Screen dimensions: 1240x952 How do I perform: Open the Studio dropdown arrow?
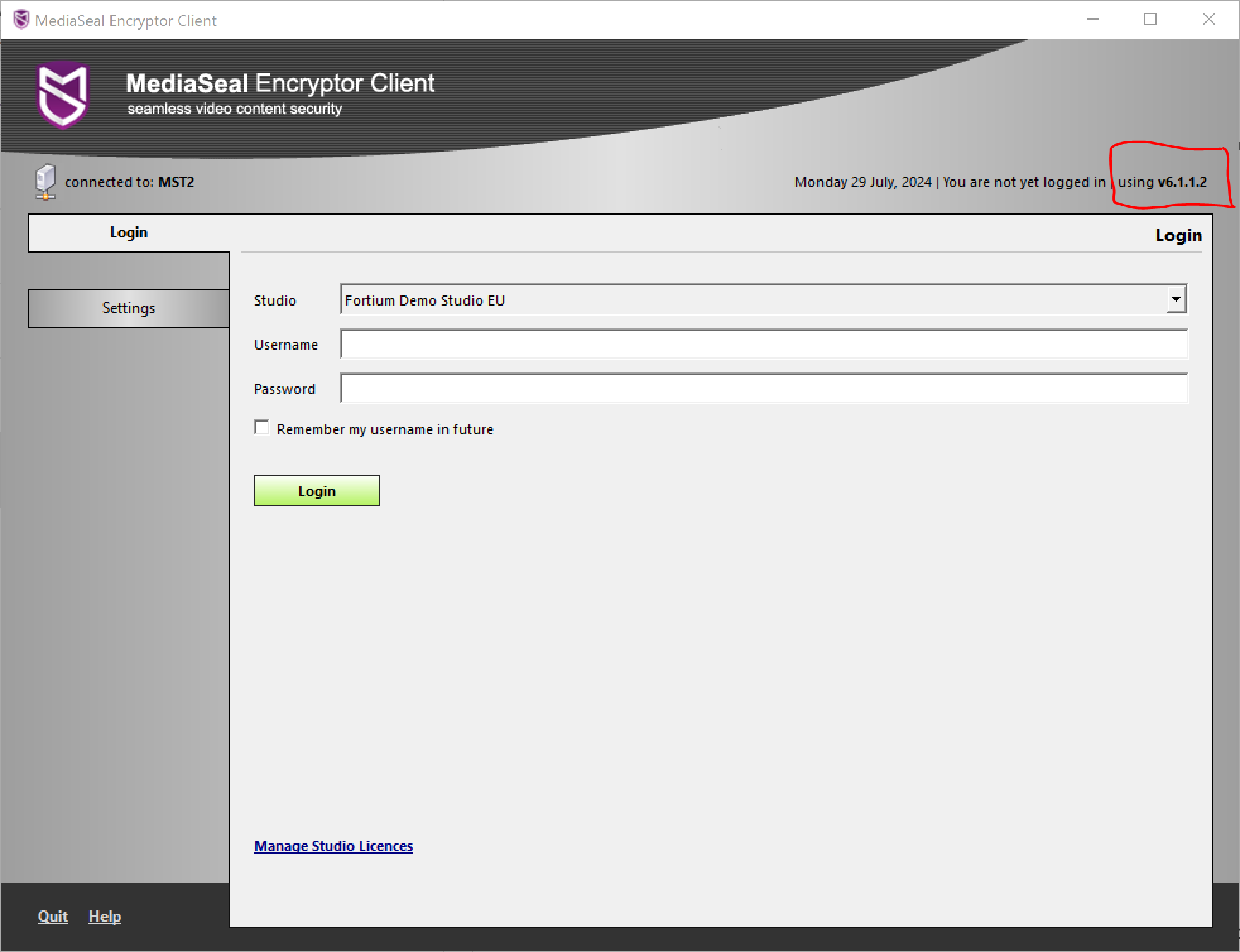(x=1176, y=299)
